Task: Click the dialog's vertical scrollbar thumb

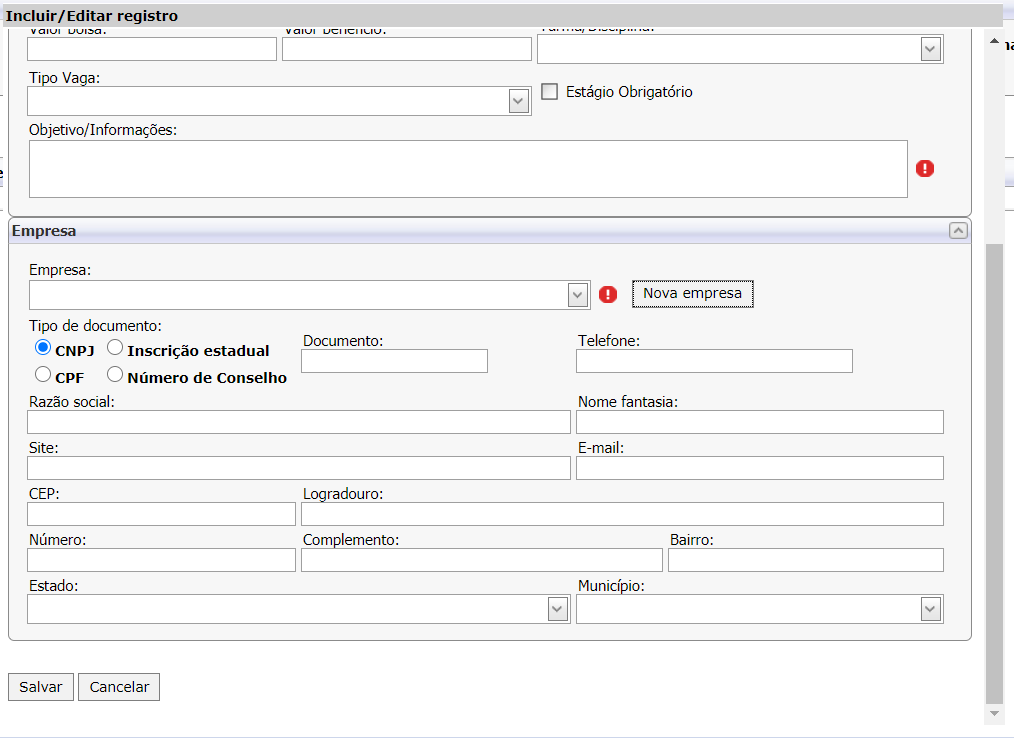Action: [995, 473]
